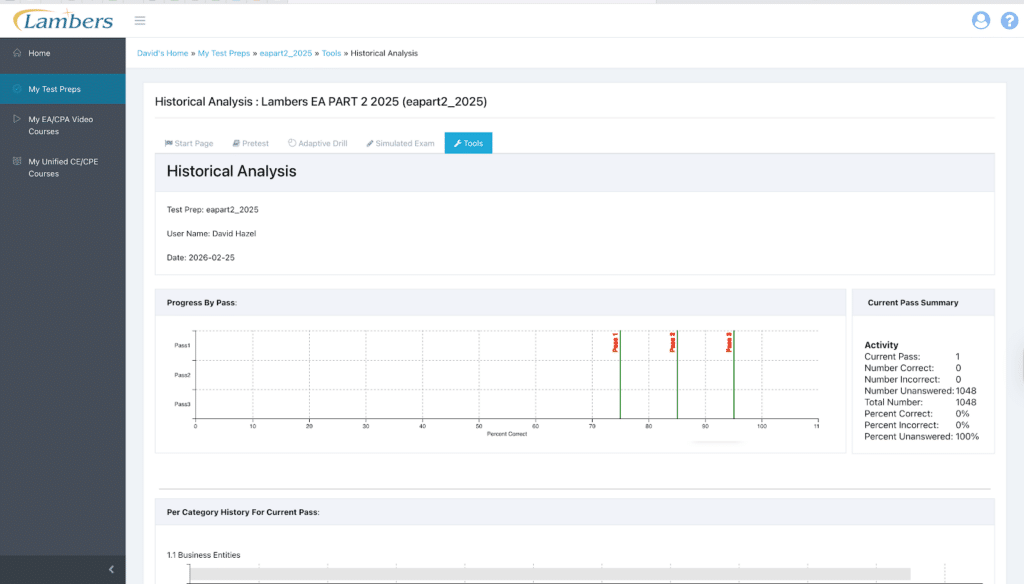This screenshot has width=1024, height=584.
Task: Follow the David's Home breadcrumb link
Action: click(x=162, y=53)
